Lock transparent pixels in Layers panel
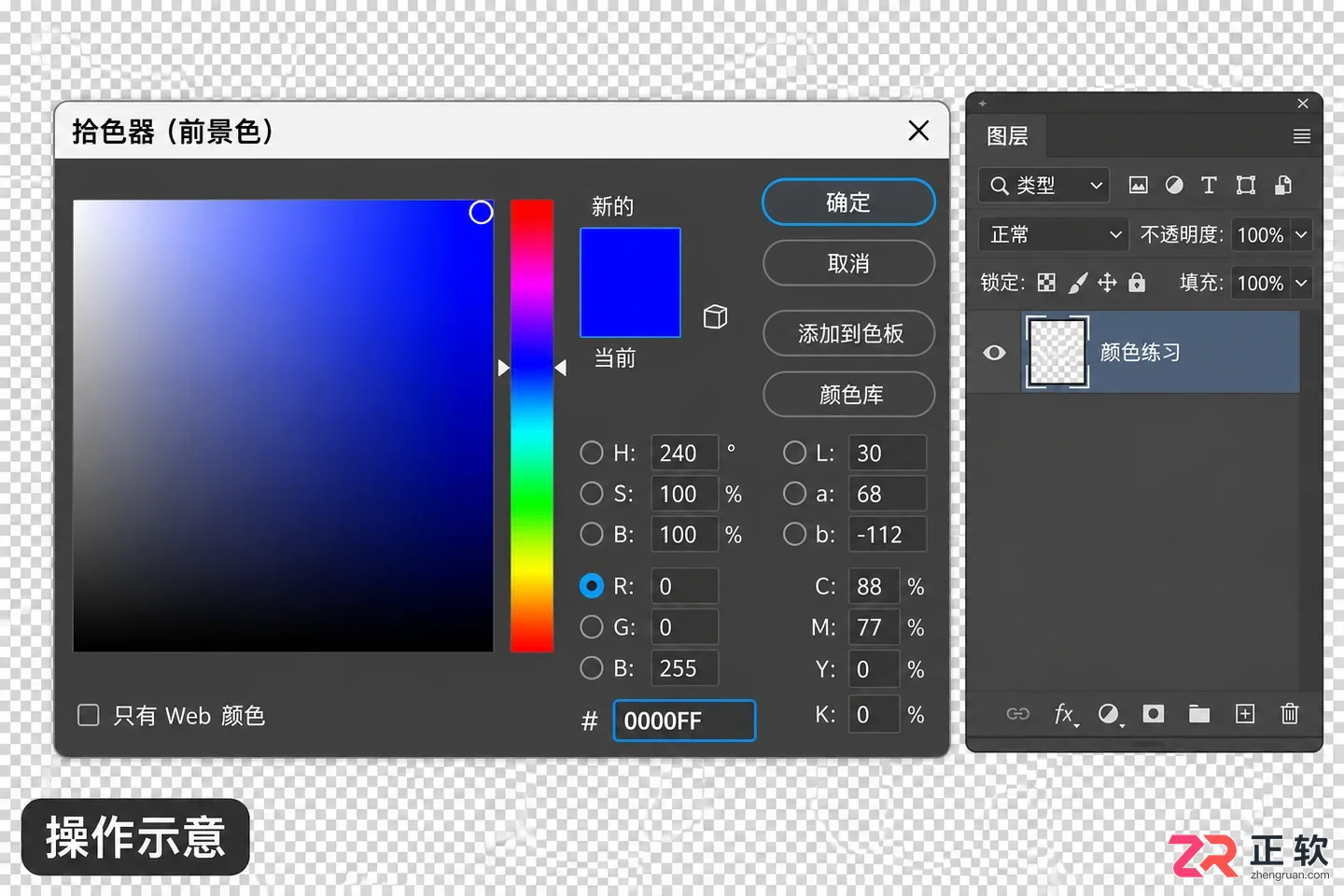 [x=1046, y=283]
